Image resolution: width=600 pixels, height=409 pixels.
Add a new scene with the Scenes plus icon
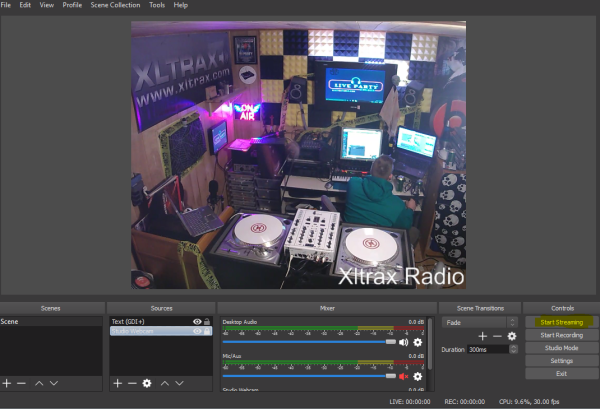point(7,383)
